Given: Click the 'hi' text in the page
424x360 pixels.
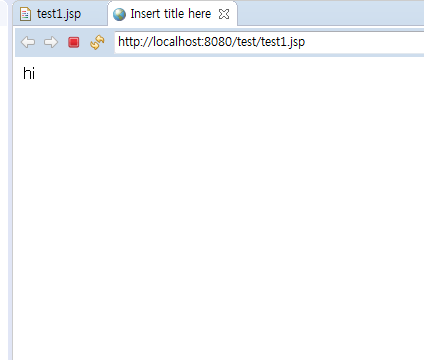Looking at the screenshot, I should coord(29,73).
